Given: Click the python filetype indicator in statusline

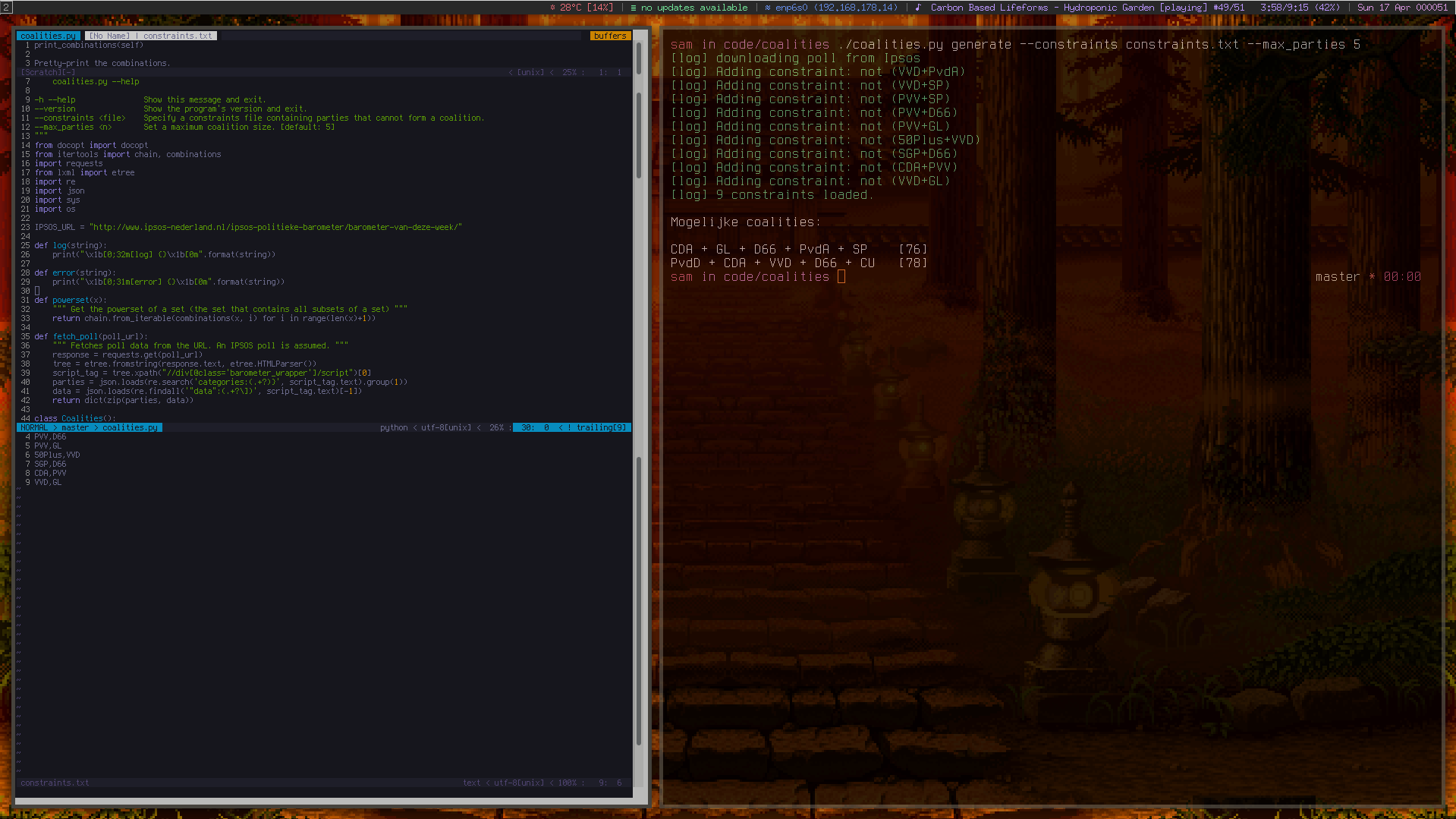Looking at the screenshot, I should [394, 428].
